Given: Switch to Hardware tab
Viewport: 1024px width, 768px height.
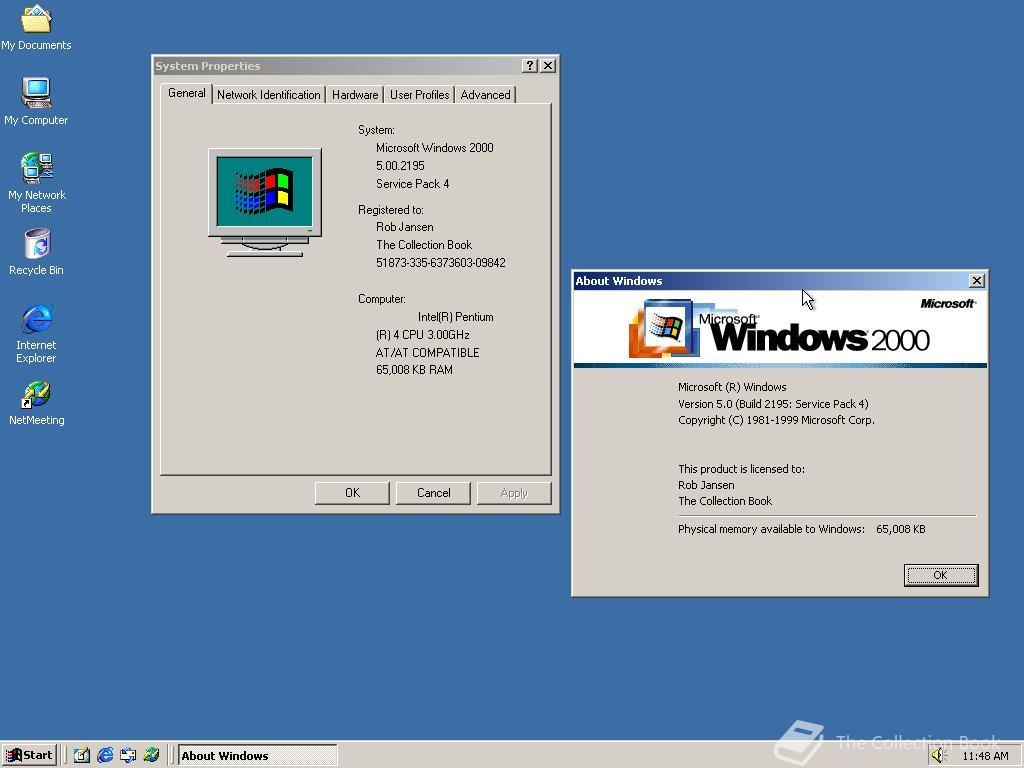Looking at the screenshot, I should coord(355,95).
